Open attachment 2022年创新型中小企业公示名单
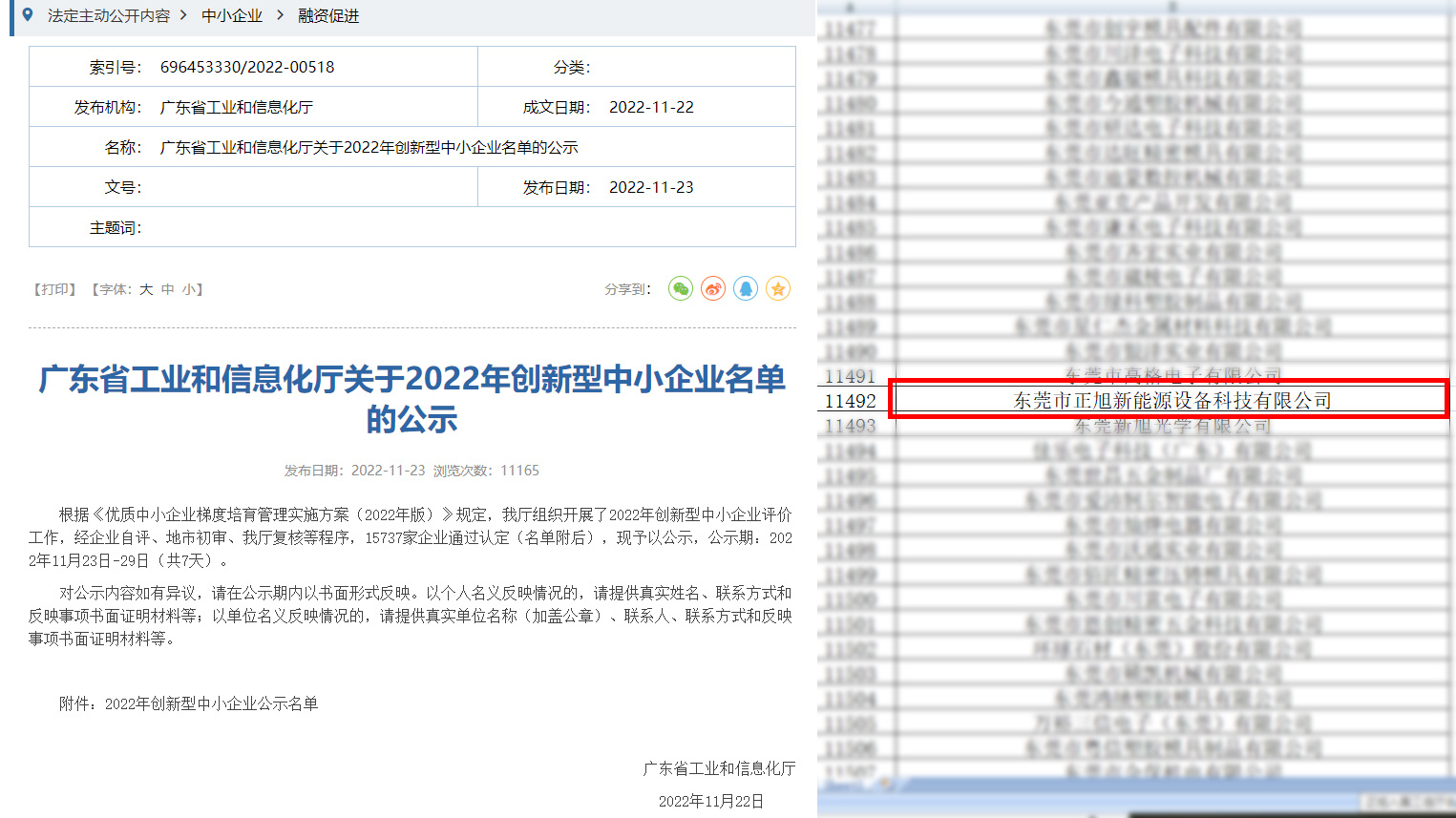1456x818 pixels. point(211,703)
